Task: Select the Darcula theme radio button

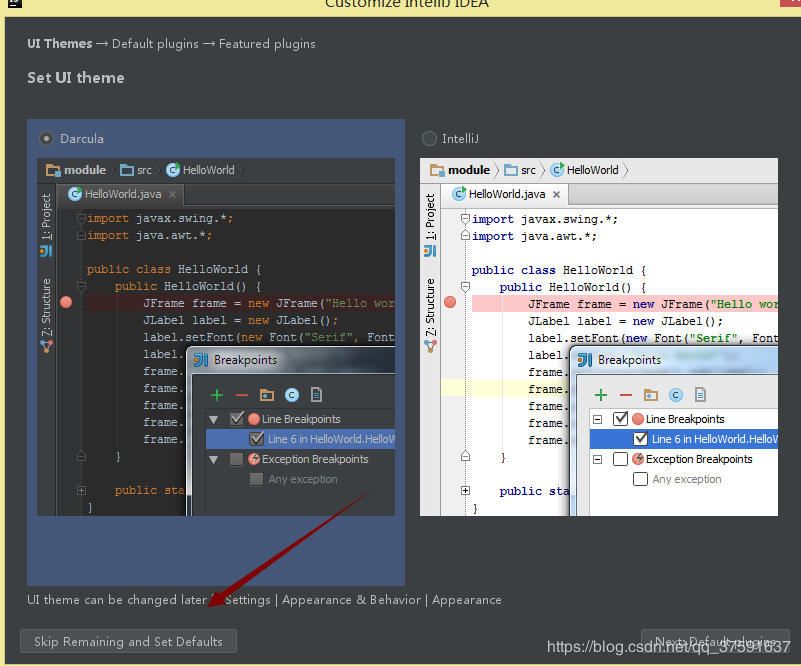Action: pyautogui.click(x=46, y=138)
